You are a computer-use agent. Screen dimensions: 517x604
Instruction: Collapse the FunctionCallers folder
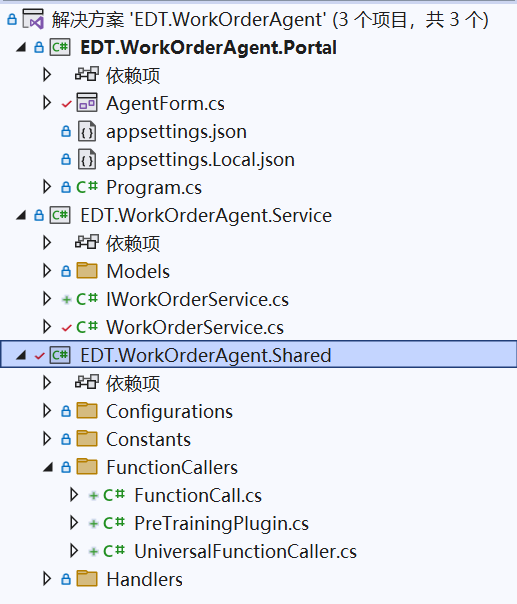pos(48,467)
